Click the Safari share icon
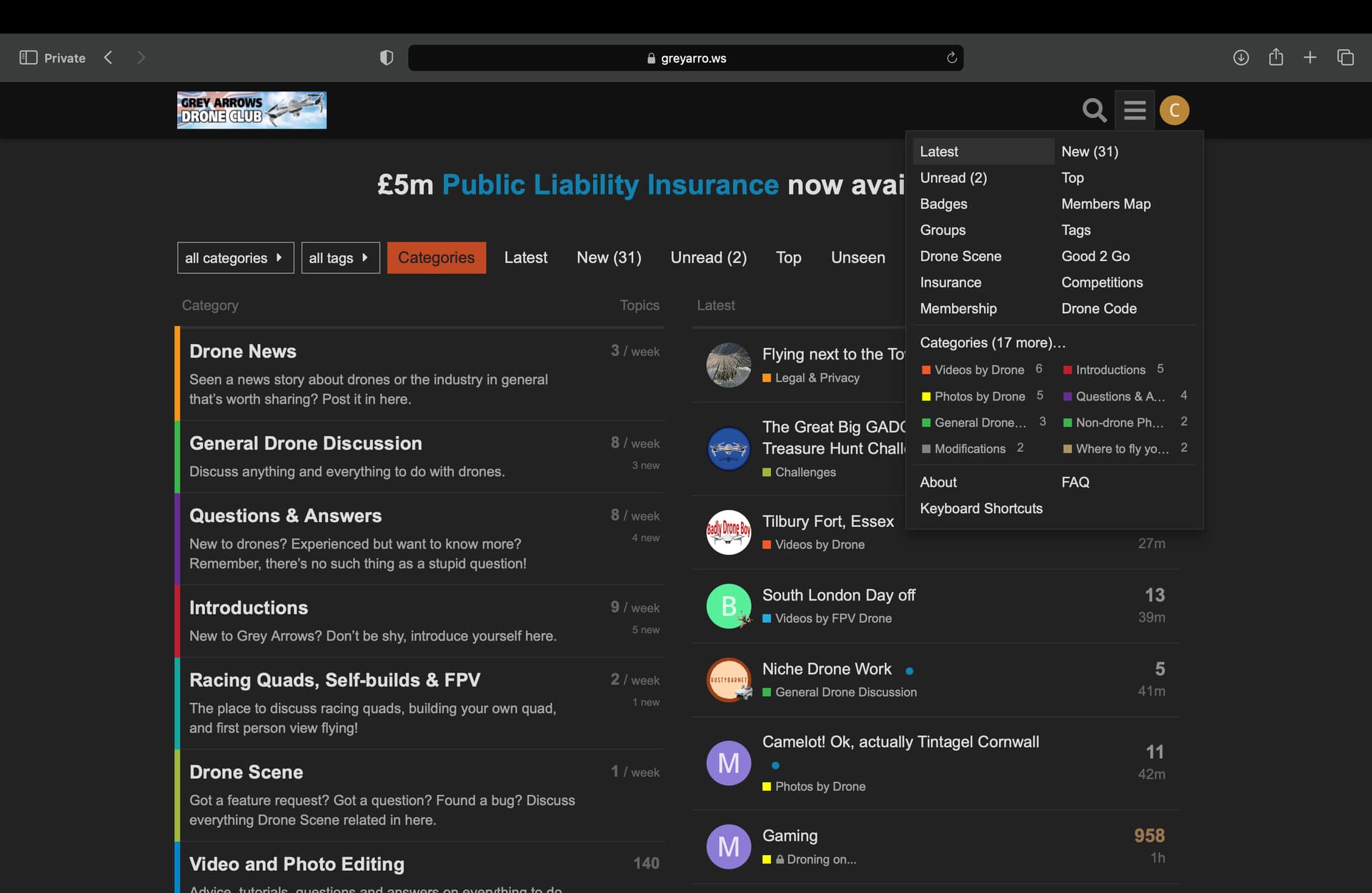1372x893 pixels. 1276,58
